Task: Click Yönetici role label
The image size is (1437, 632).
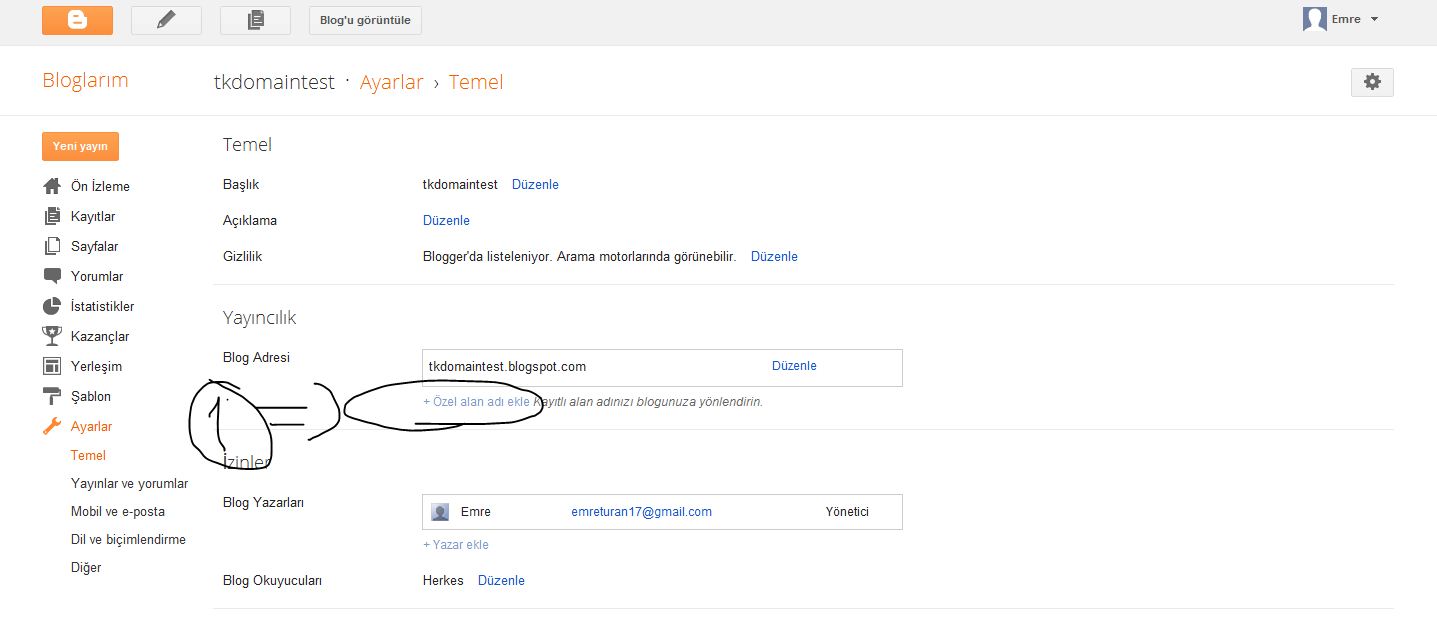Action: click(x=847, y=511)
